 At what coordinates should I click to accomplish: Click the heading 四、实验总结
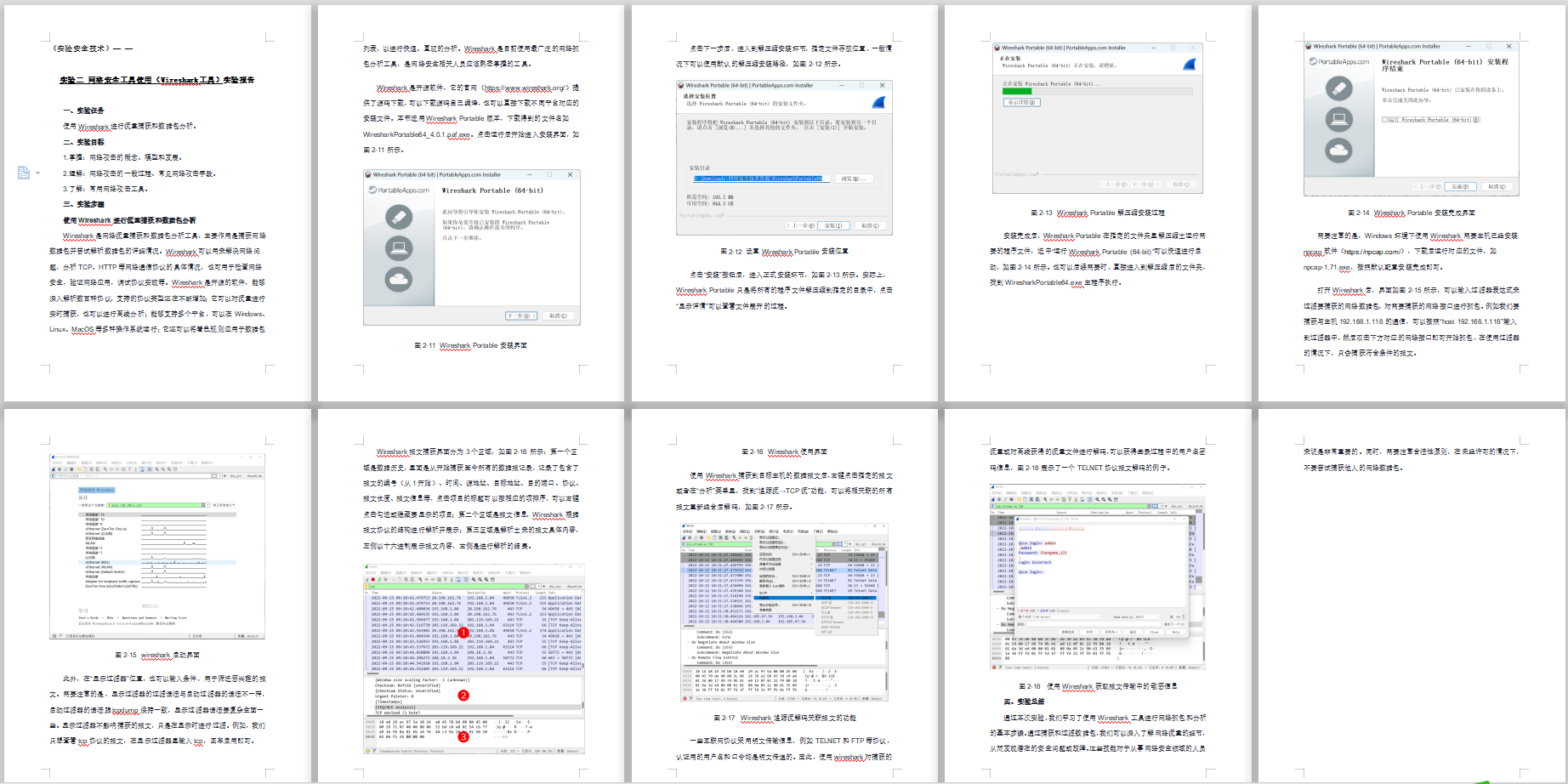pyautogui.click(x=1024, y=702)
